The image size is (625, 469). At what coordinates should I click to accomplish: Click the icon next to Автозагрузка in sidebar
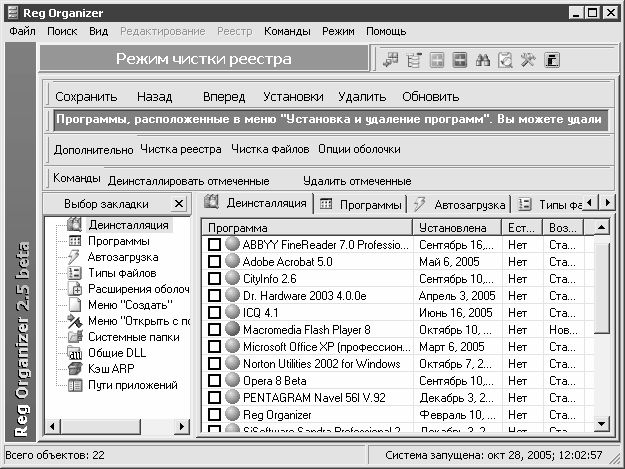(x=74, y=257)
